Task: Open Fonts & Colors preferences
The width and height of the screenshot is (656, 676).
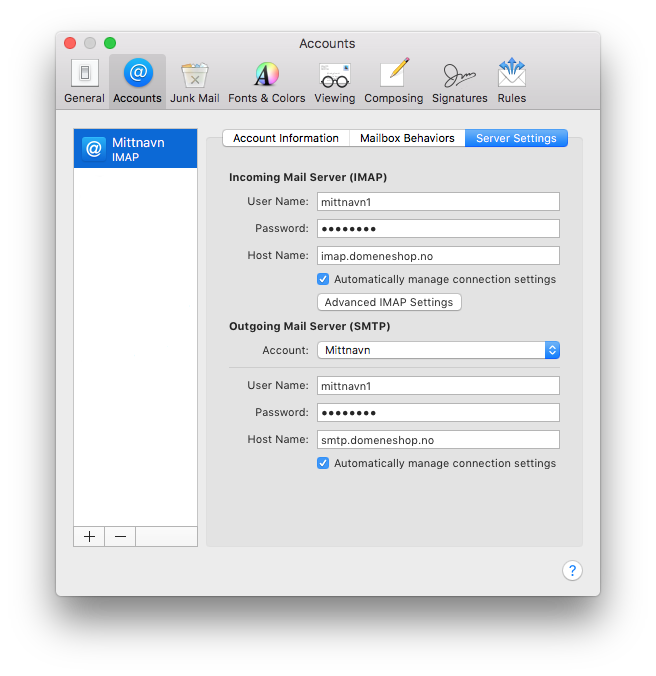Action: (x=266, y=81)
